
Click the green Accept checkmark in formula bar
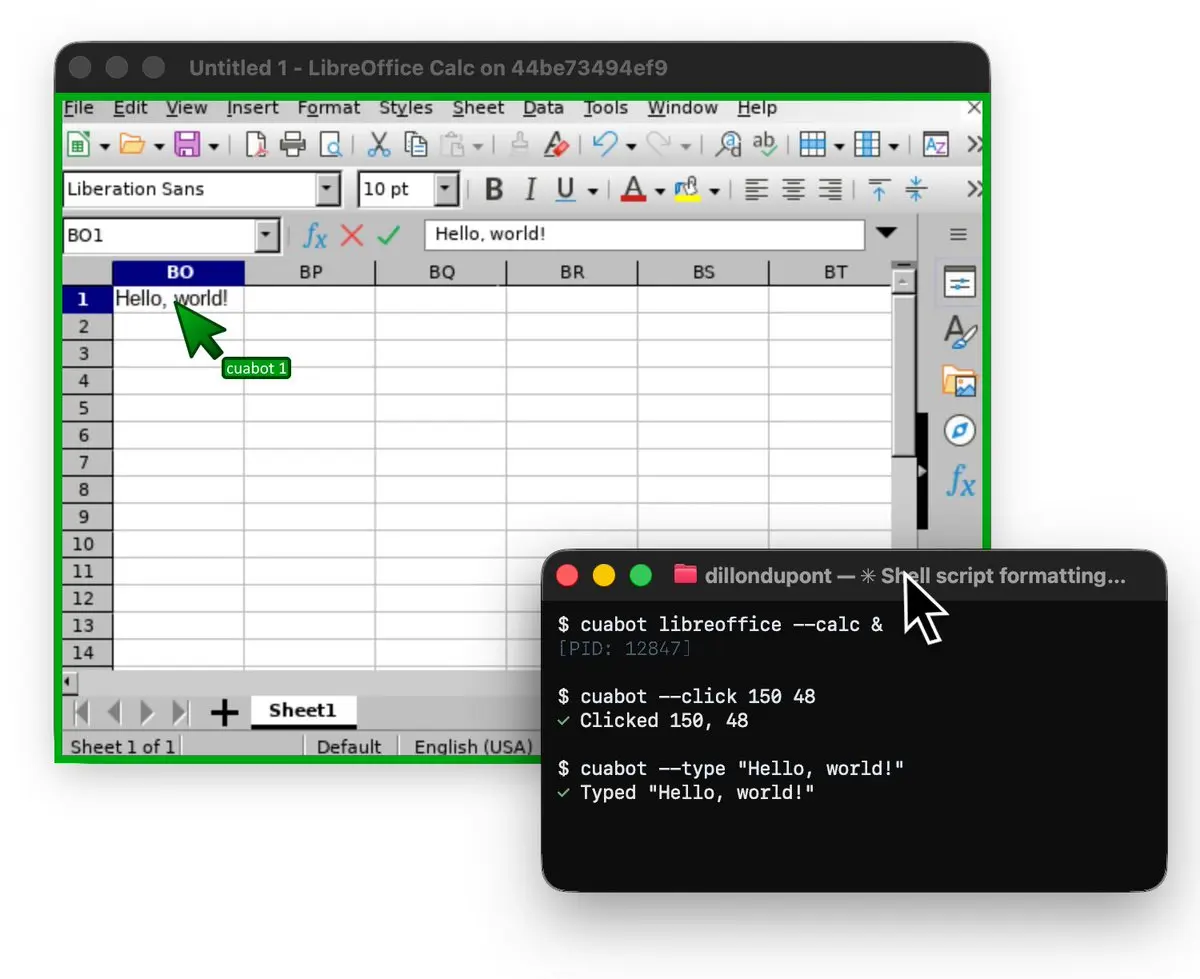[x=388, y=236]
